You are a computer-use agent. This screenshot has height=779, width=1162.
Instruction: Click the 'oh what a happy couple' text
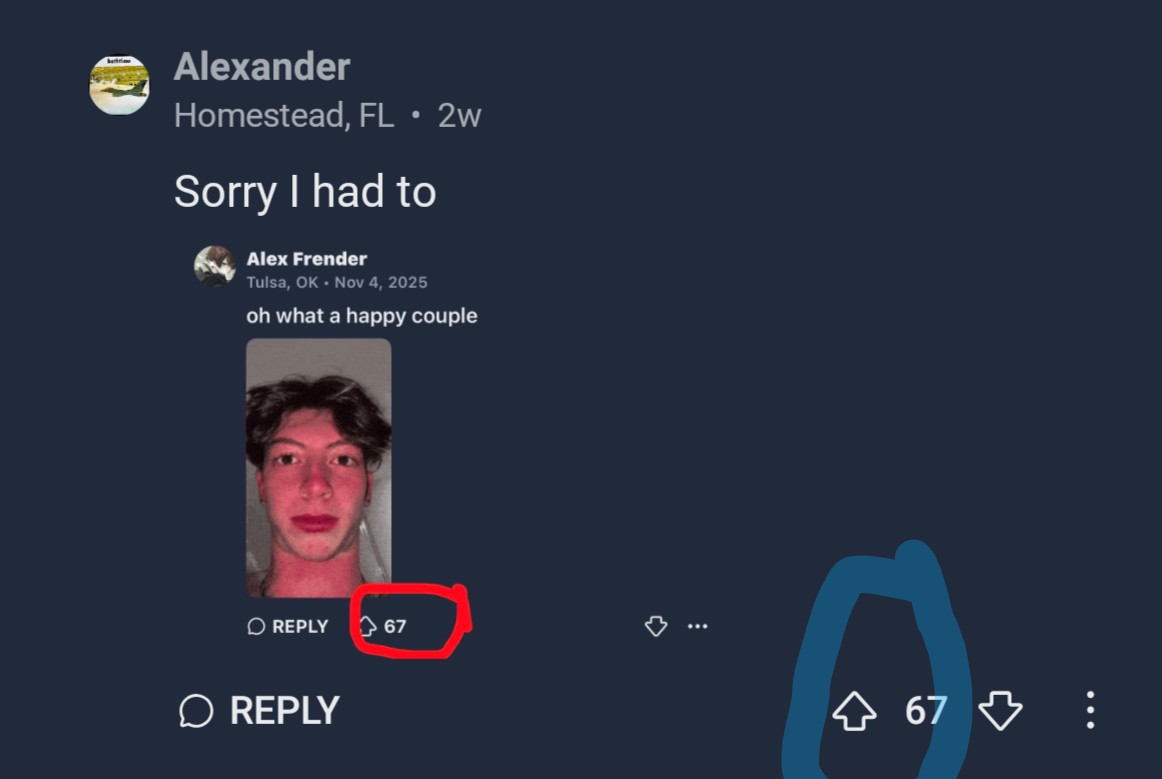(x=362, y=316)
